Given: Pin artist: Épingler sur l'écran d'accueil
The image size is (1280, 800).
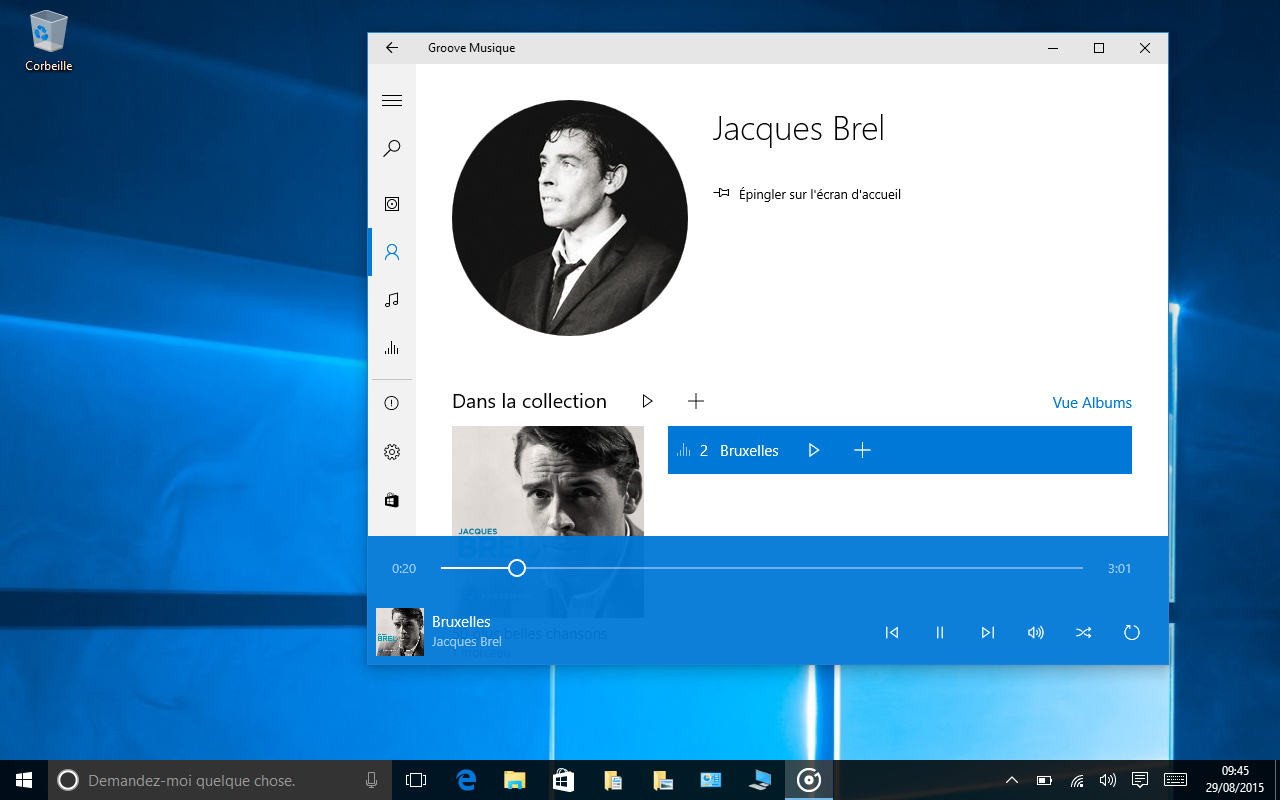Looking at the screenshot, I should click(x=808, y=194).
